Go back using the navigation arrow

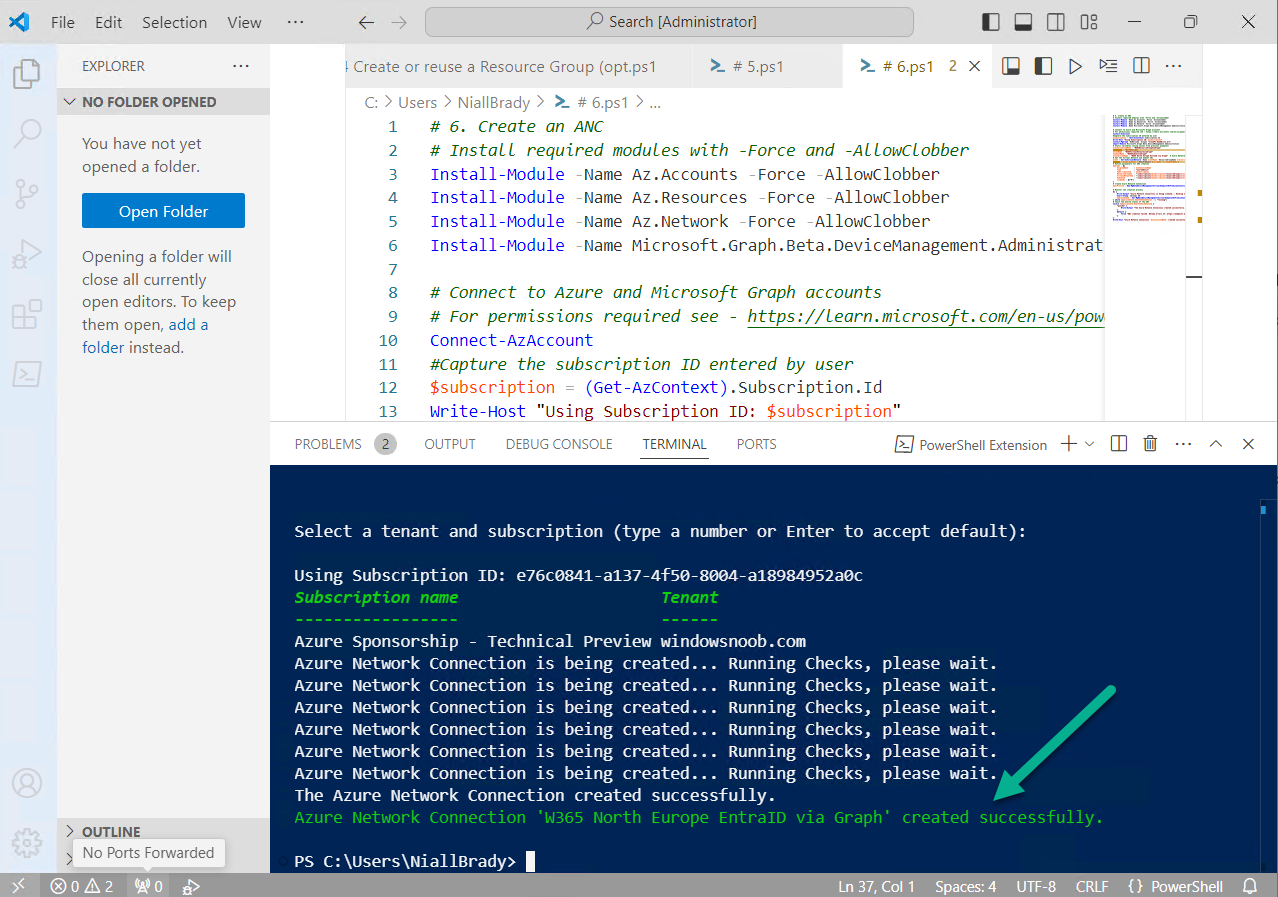click(x=366, y=22)
